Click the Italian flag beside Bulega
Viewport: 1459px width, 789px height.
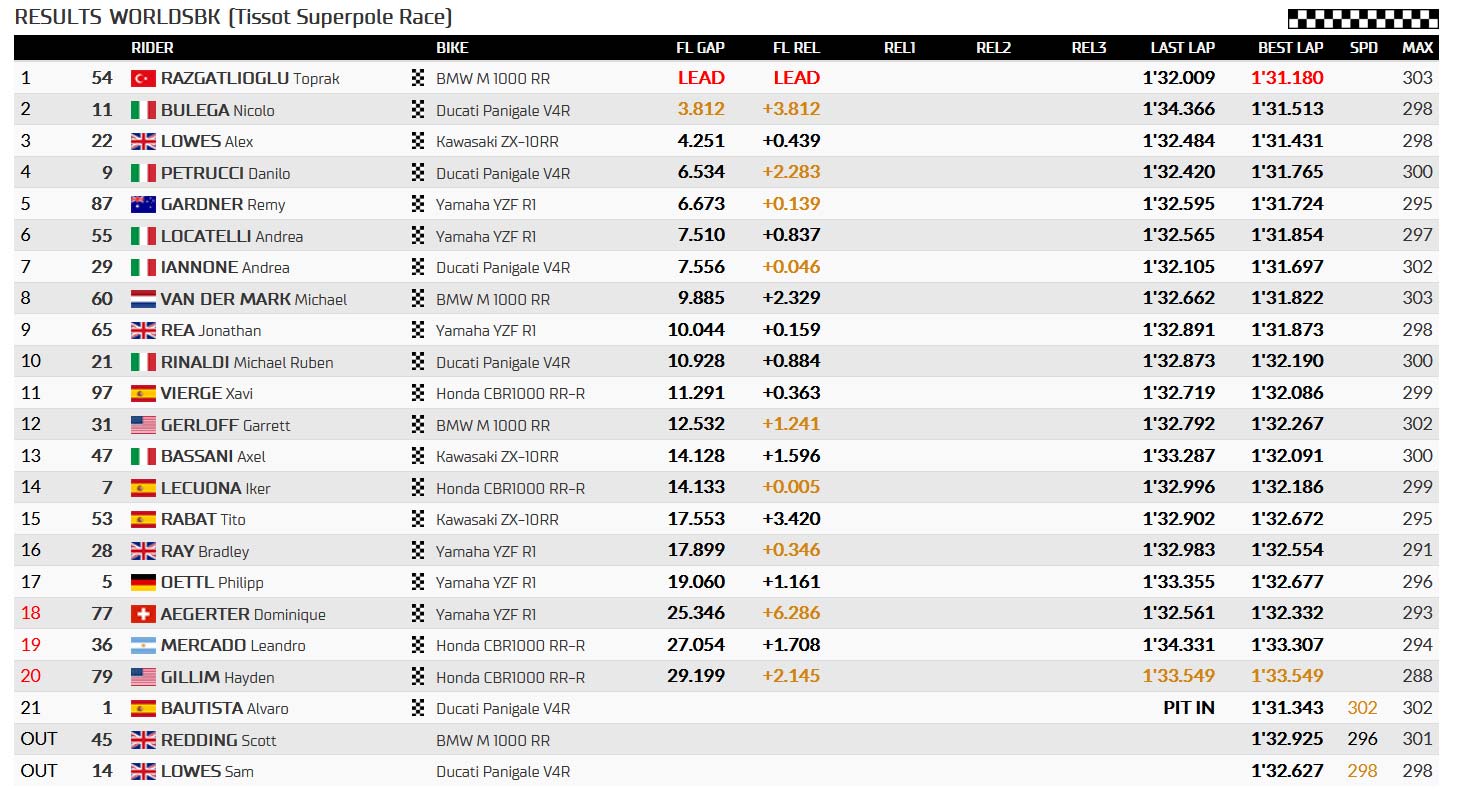143,110
